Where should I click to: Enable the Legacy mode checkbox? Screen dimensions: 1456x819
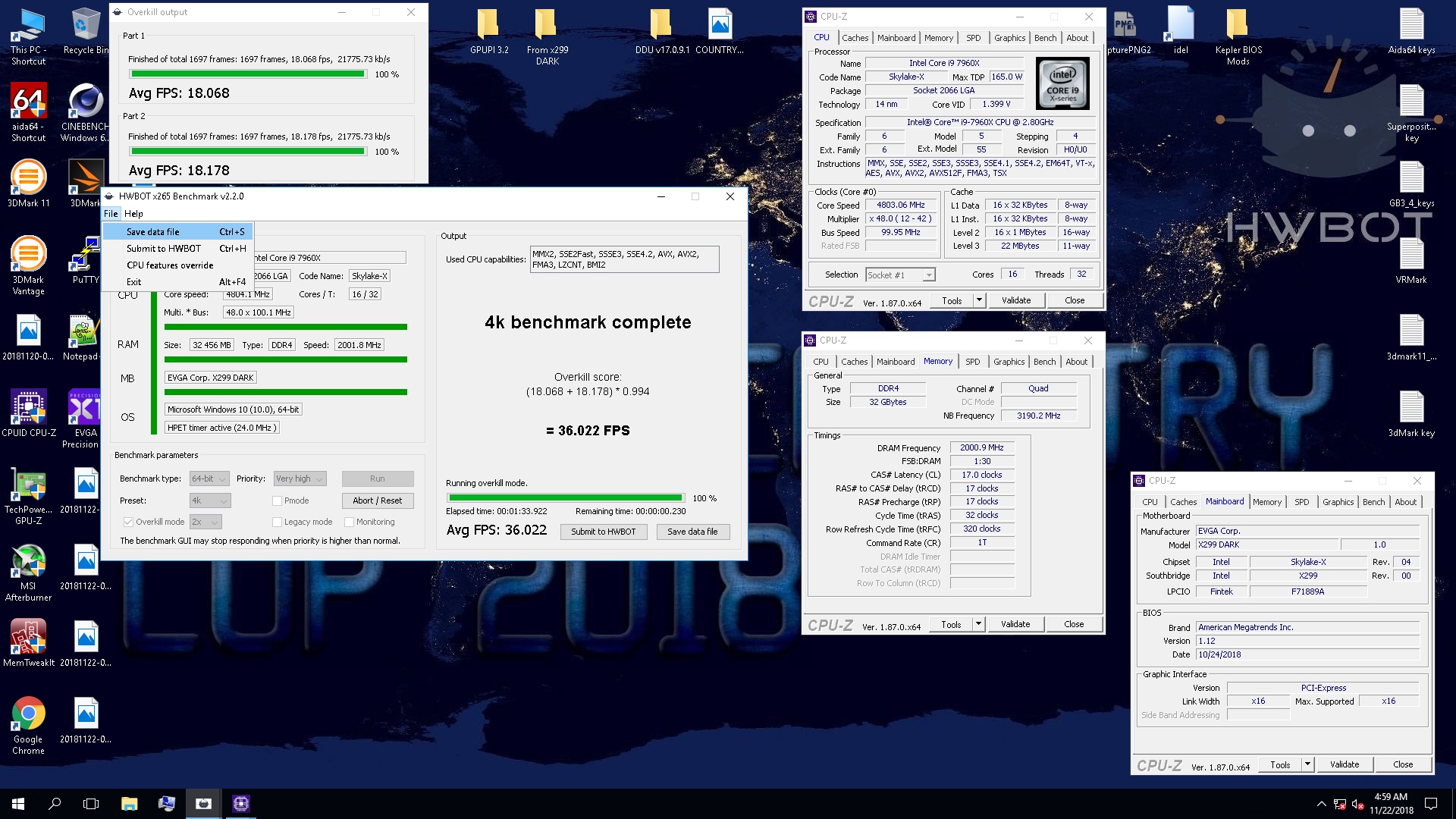point(277,522)
